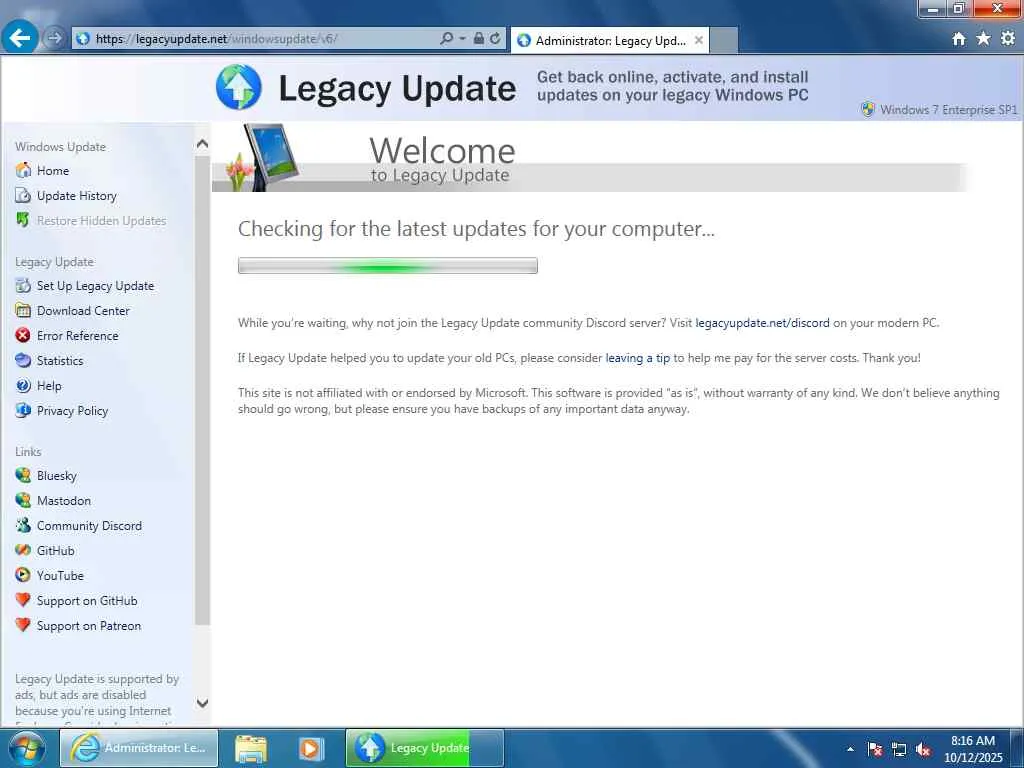Click the GitHub icon in Links
The width and height of the screenshot is (1024, 768).
pyautogui.click(x=23, y=550)
